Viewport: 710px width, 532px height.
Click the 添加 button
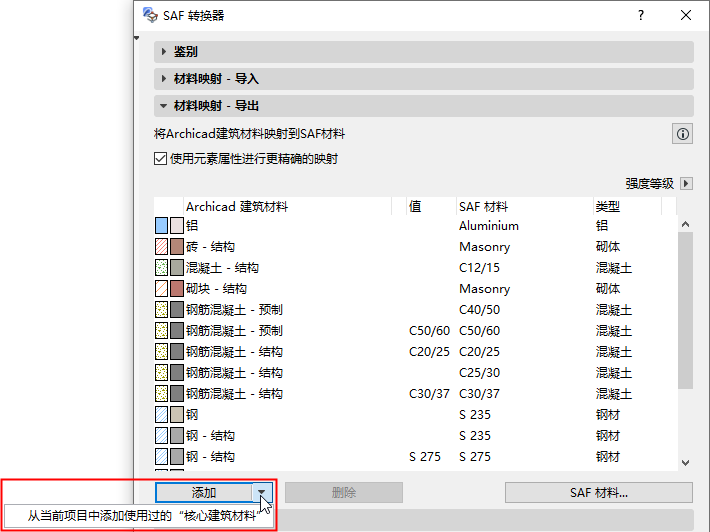[x=204, y=492]
